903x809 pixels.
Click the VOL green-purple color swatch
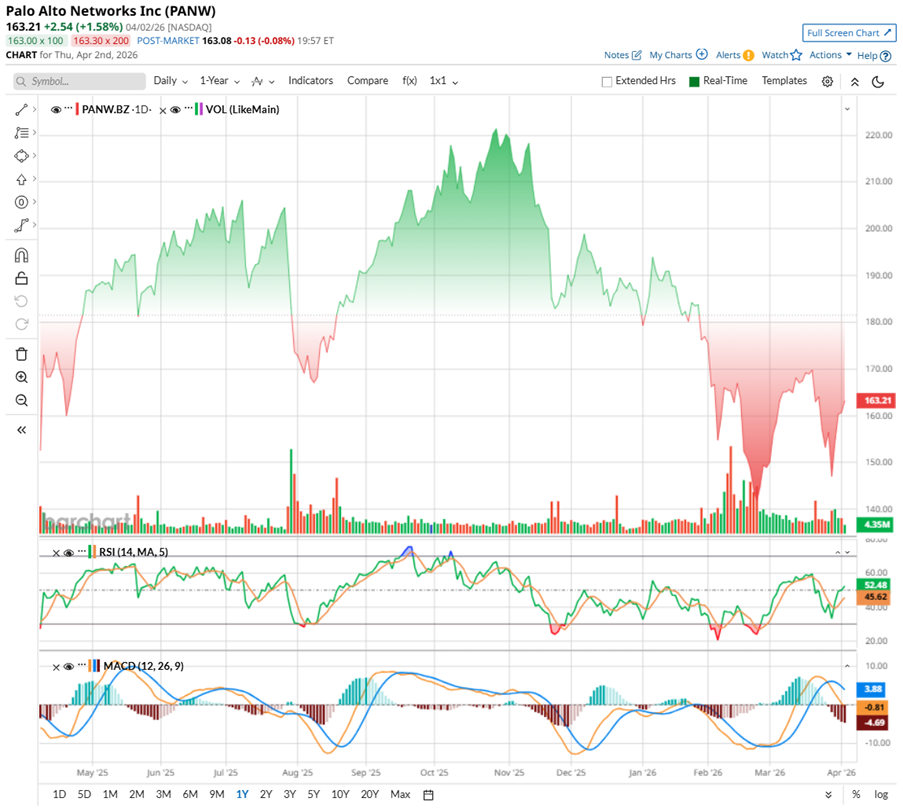199,109
